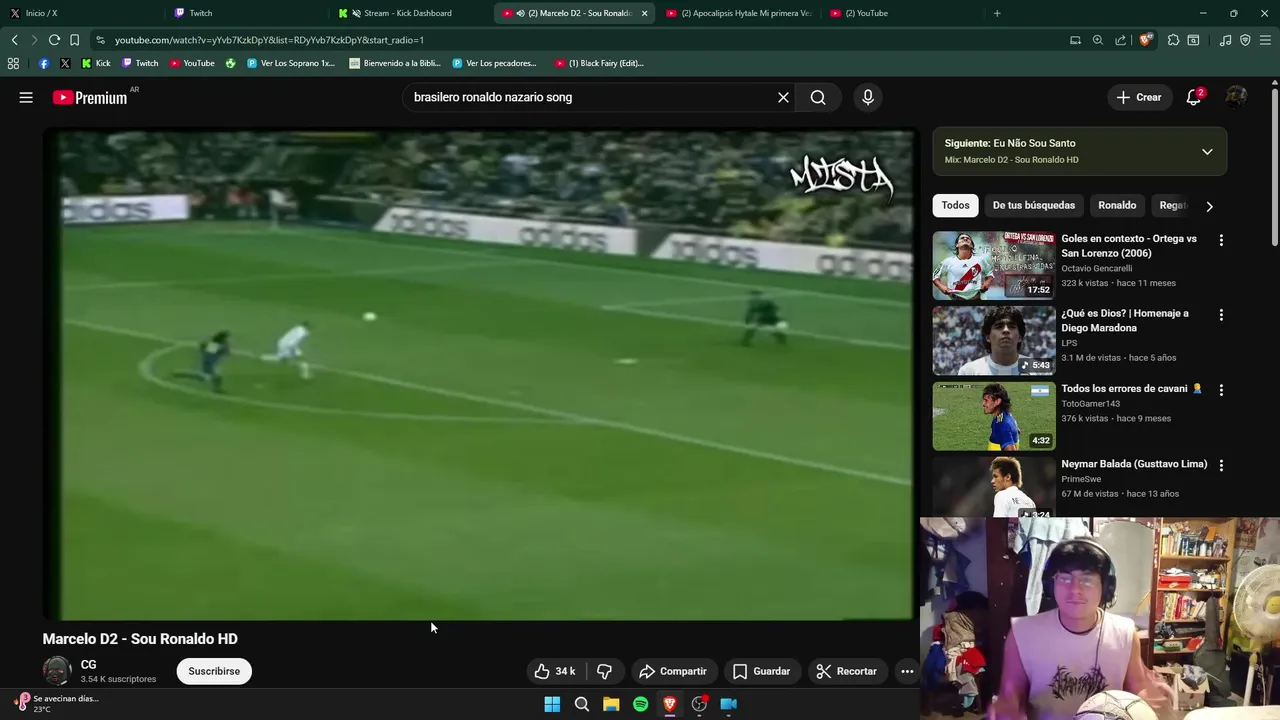
Task: Select the Ronaldo filter chip
Action: (1117, 205)
